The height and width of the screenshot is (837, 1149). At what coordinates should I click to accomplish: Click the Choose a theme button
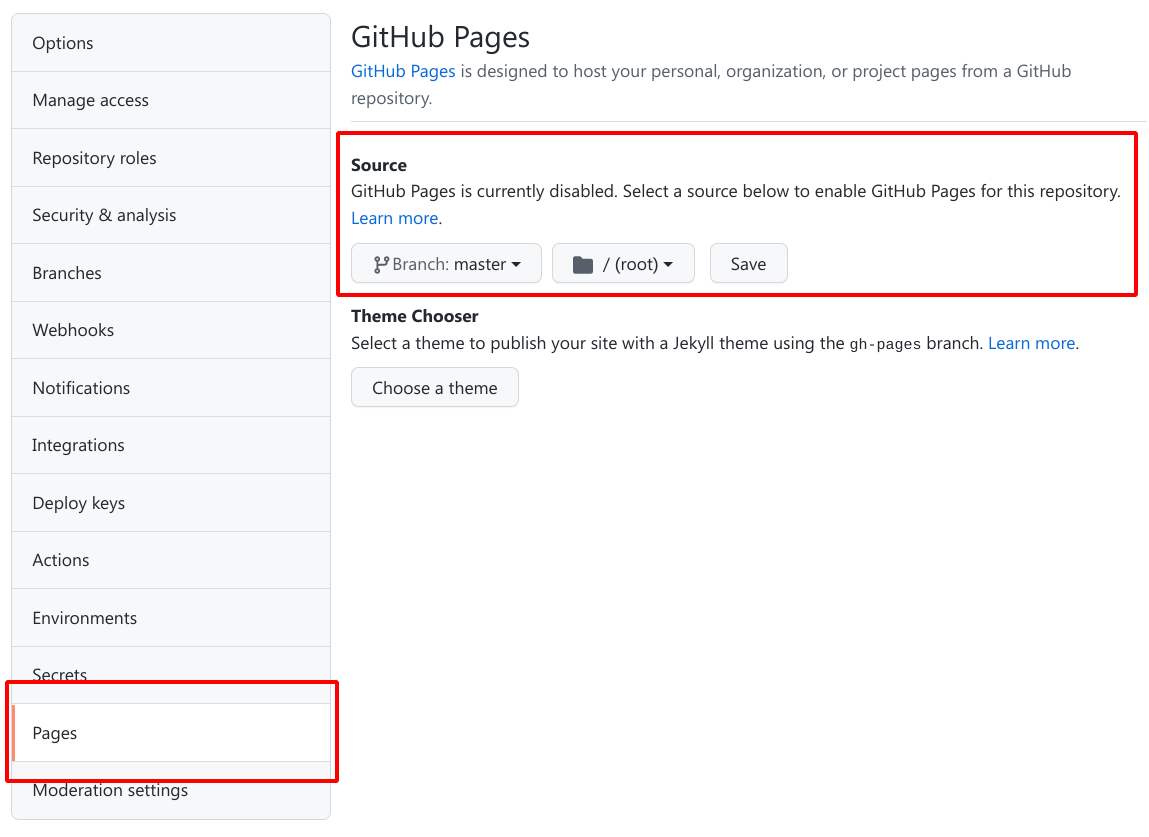[x=434, y=387]
